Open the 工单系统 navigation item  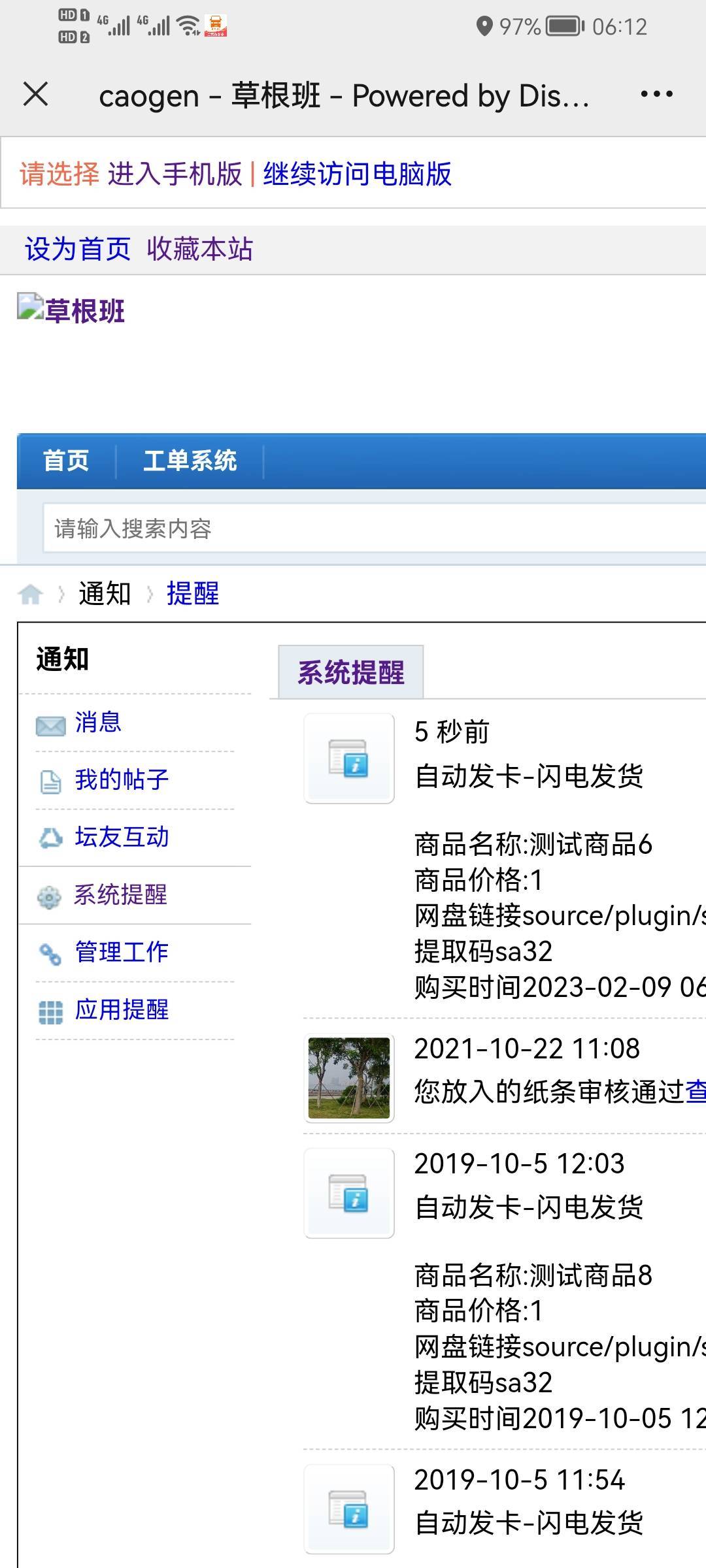click(190, 461)
